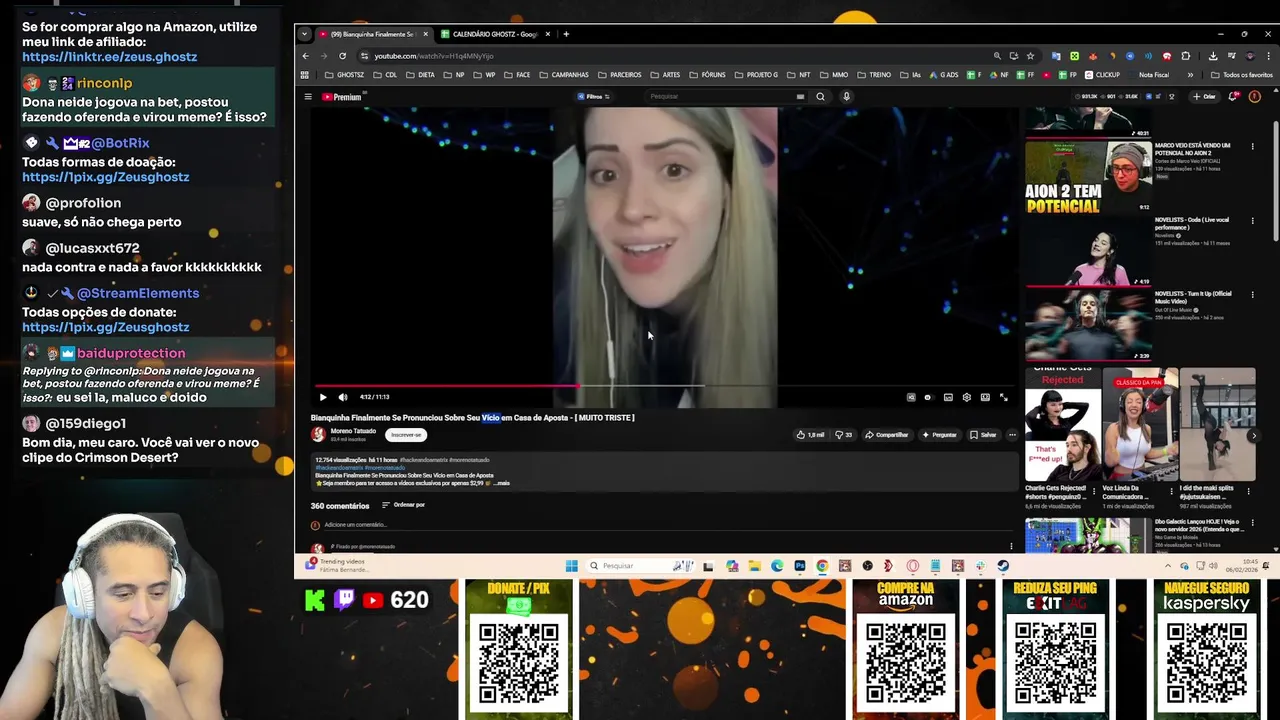This screenshot has height=720, width=1280.
Task: Toggle theater mode on the player
Action: tap(985, 397)
